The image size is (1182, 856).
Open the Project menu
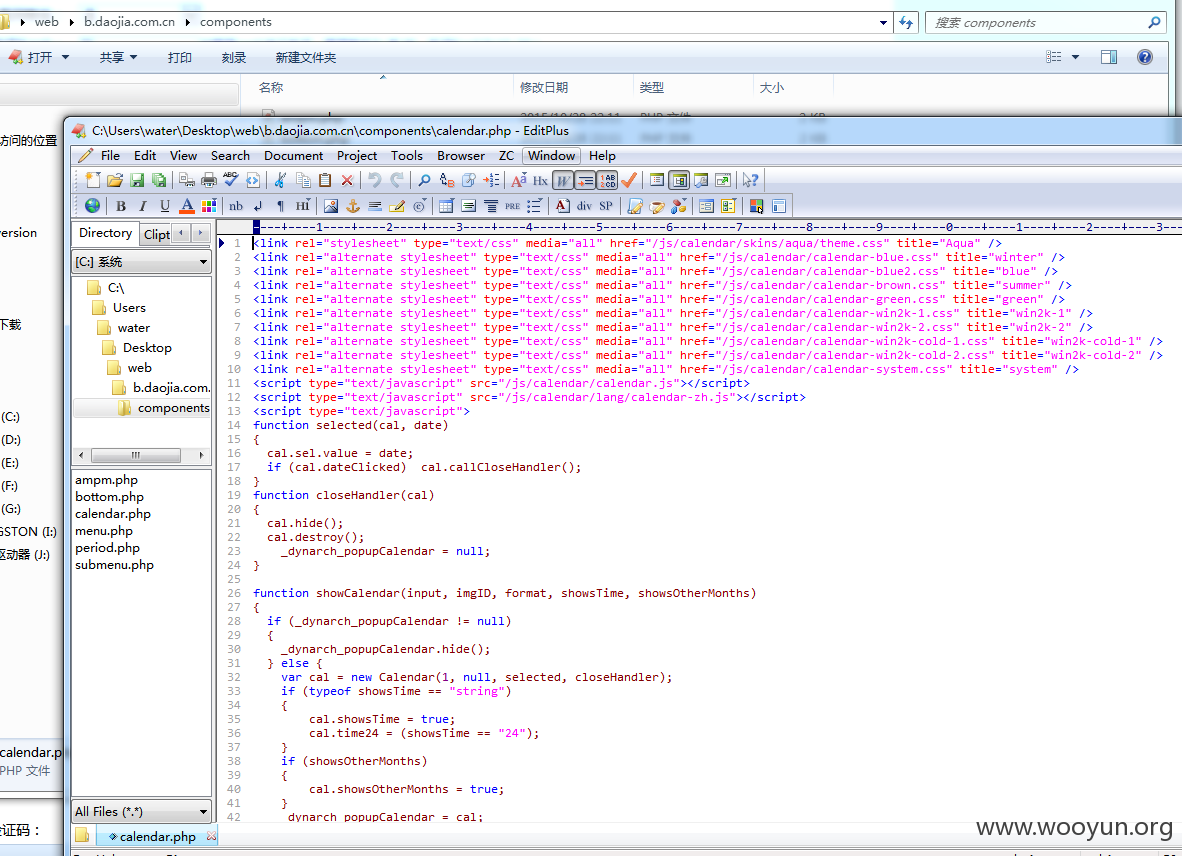357,155
